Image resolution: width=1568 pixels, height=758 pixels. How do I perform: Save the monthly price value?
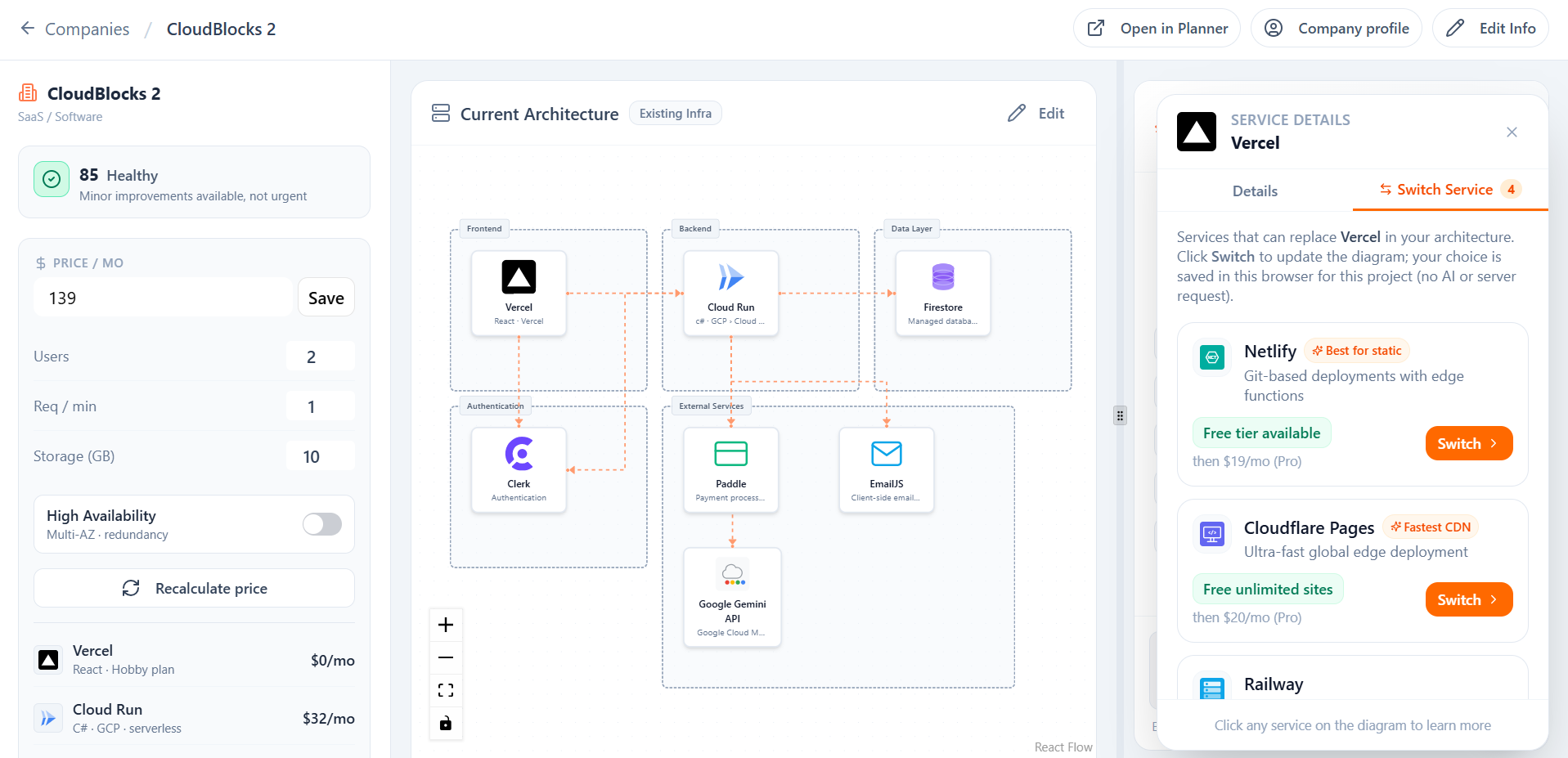(326, 298)
